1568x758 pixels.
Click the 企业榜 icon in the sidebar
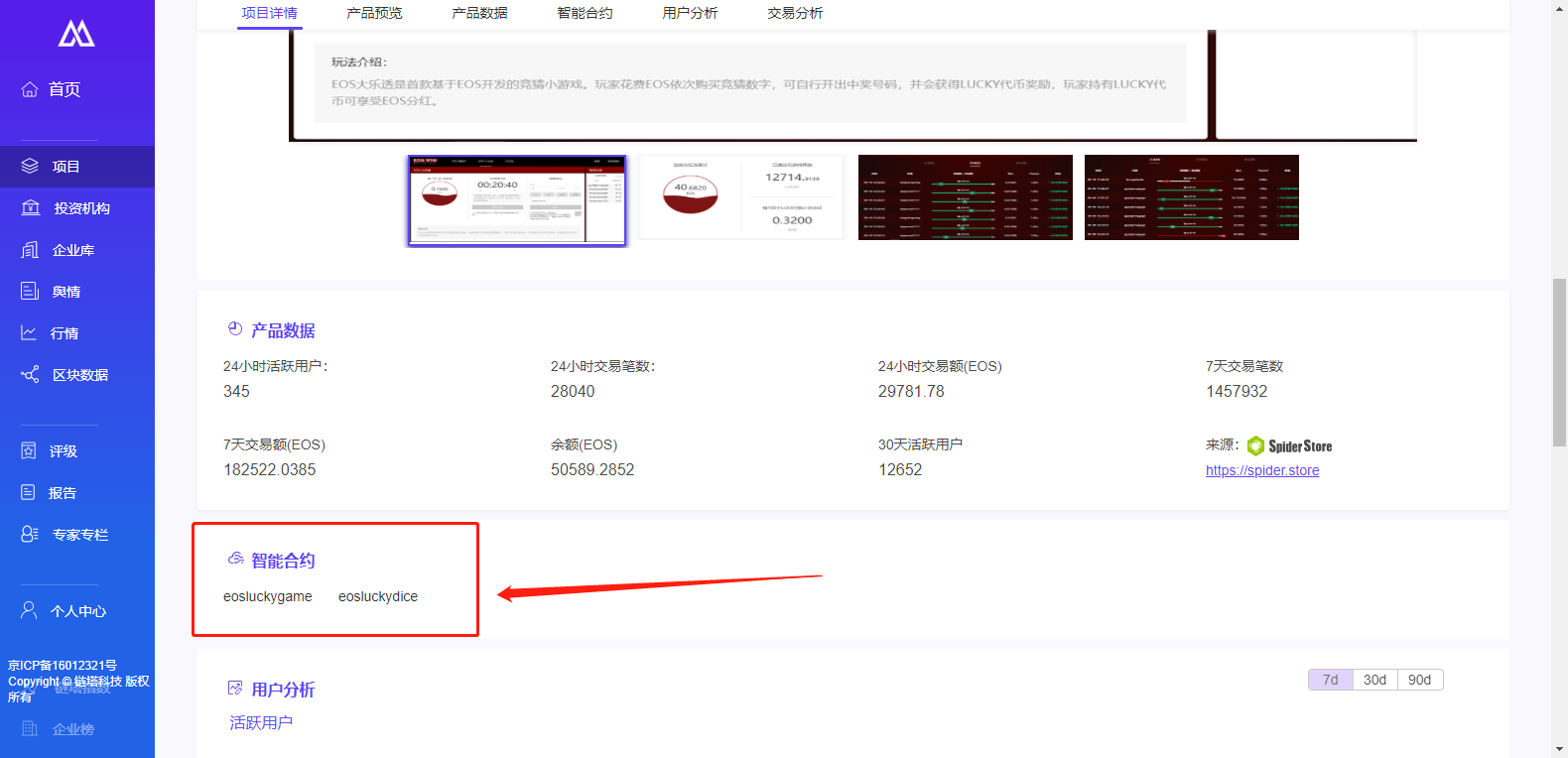tap(30, 728)
